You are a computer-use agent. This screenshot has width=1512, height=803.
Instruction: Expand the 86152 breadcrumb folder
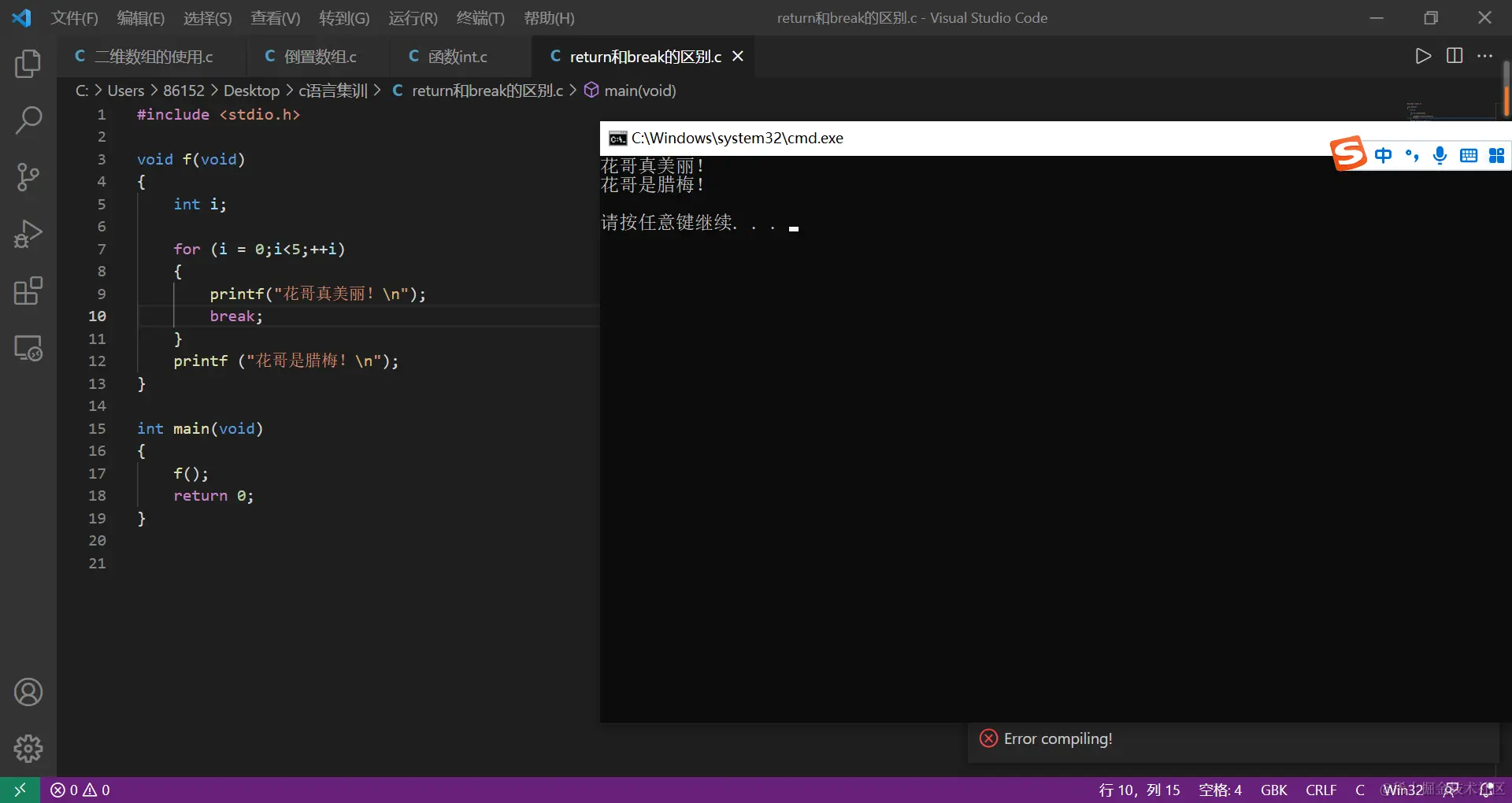coord(183,91)
